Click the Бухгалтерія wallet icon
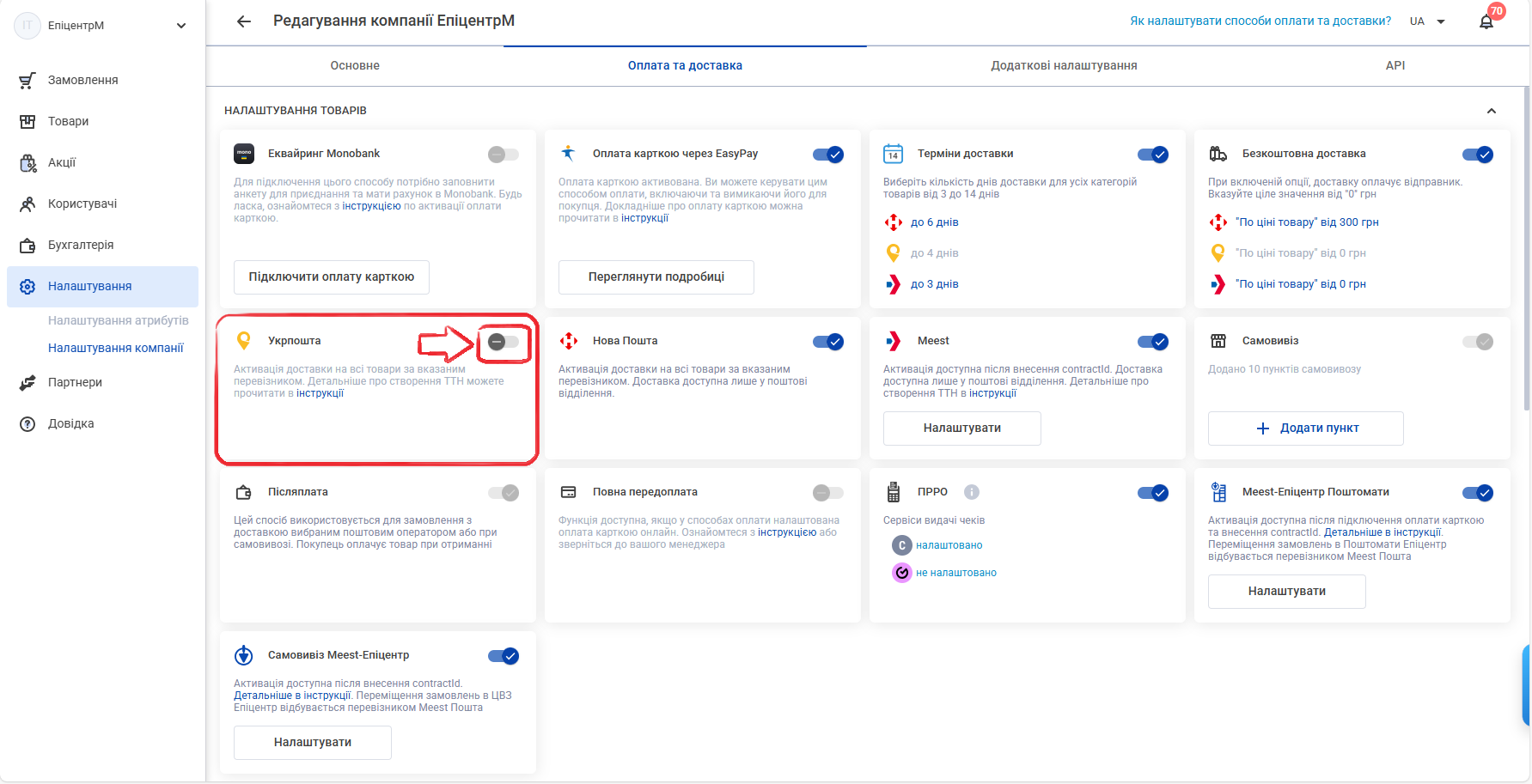 pos(27,245)
